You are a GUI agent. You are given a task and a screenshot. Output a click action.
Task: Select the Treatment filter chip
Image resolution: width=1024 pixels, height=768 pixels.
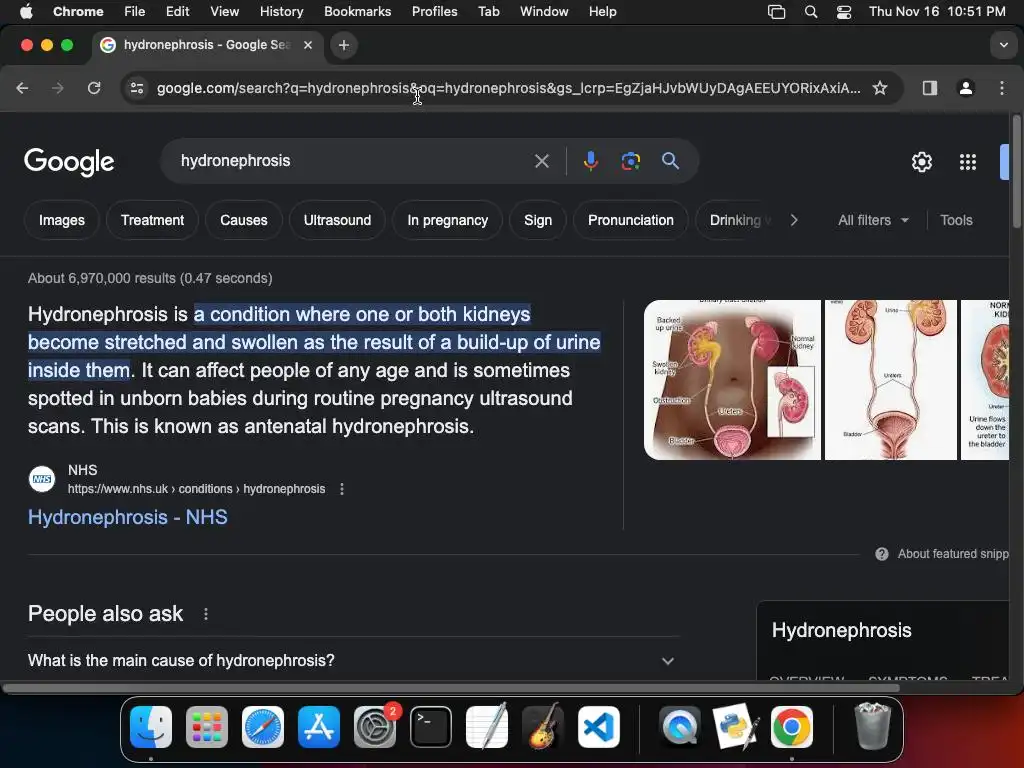click(152, 220)
